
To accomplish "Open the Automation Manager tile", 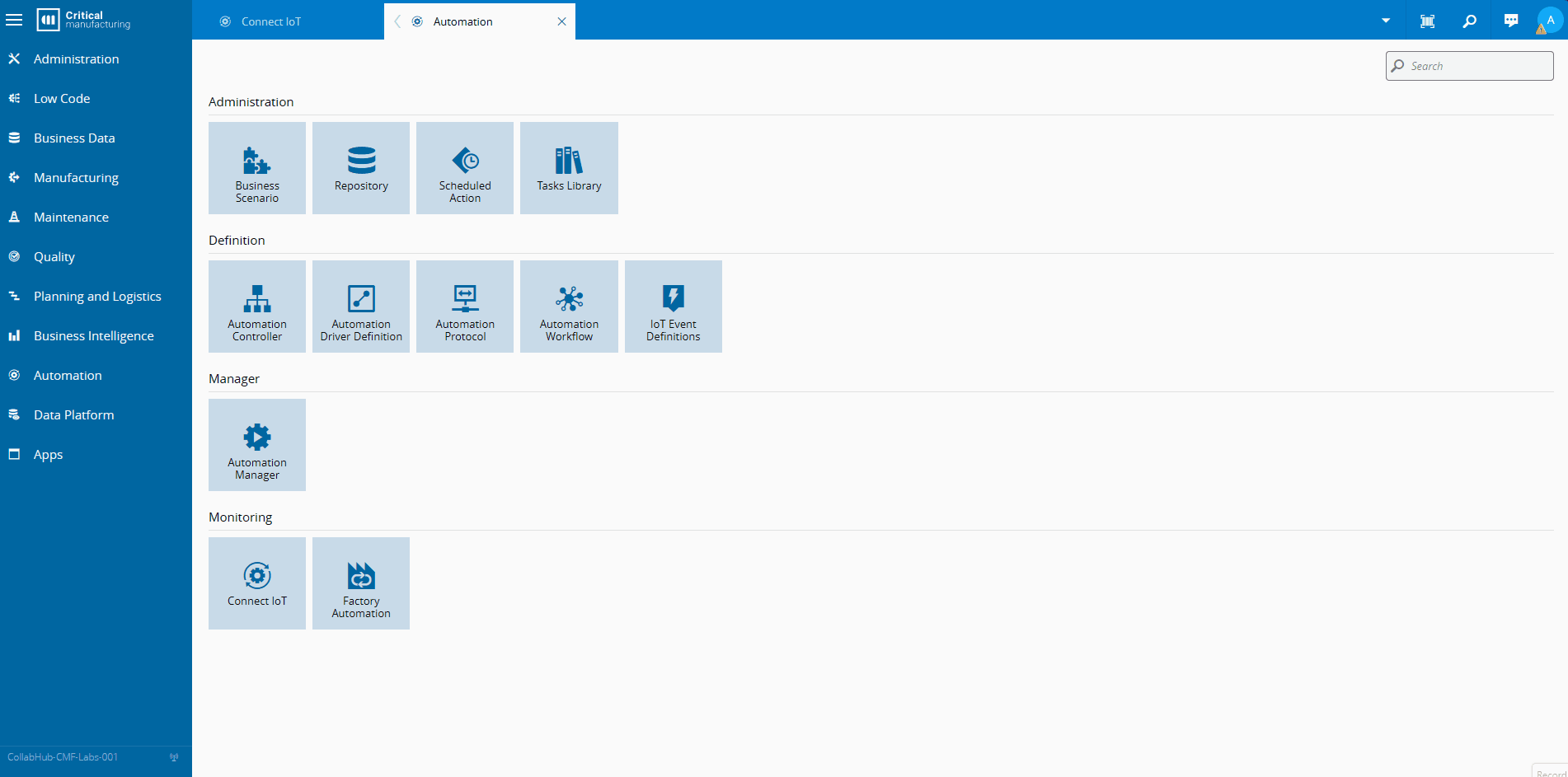I will [x=257, y=445].
